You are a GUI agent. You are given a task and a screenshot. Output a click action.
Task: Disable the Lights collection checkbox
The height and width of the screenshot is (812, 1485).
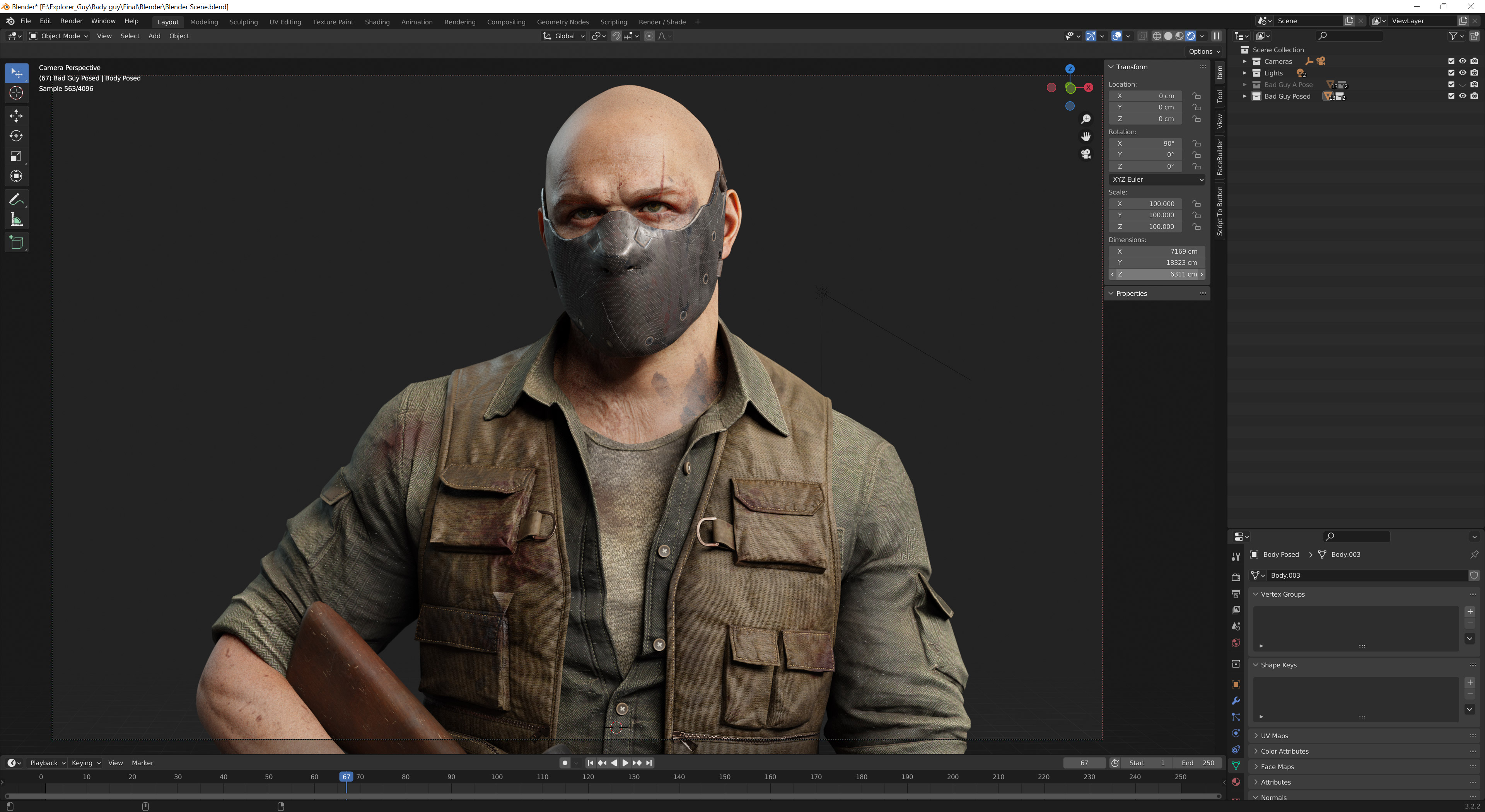point(1451,73)
